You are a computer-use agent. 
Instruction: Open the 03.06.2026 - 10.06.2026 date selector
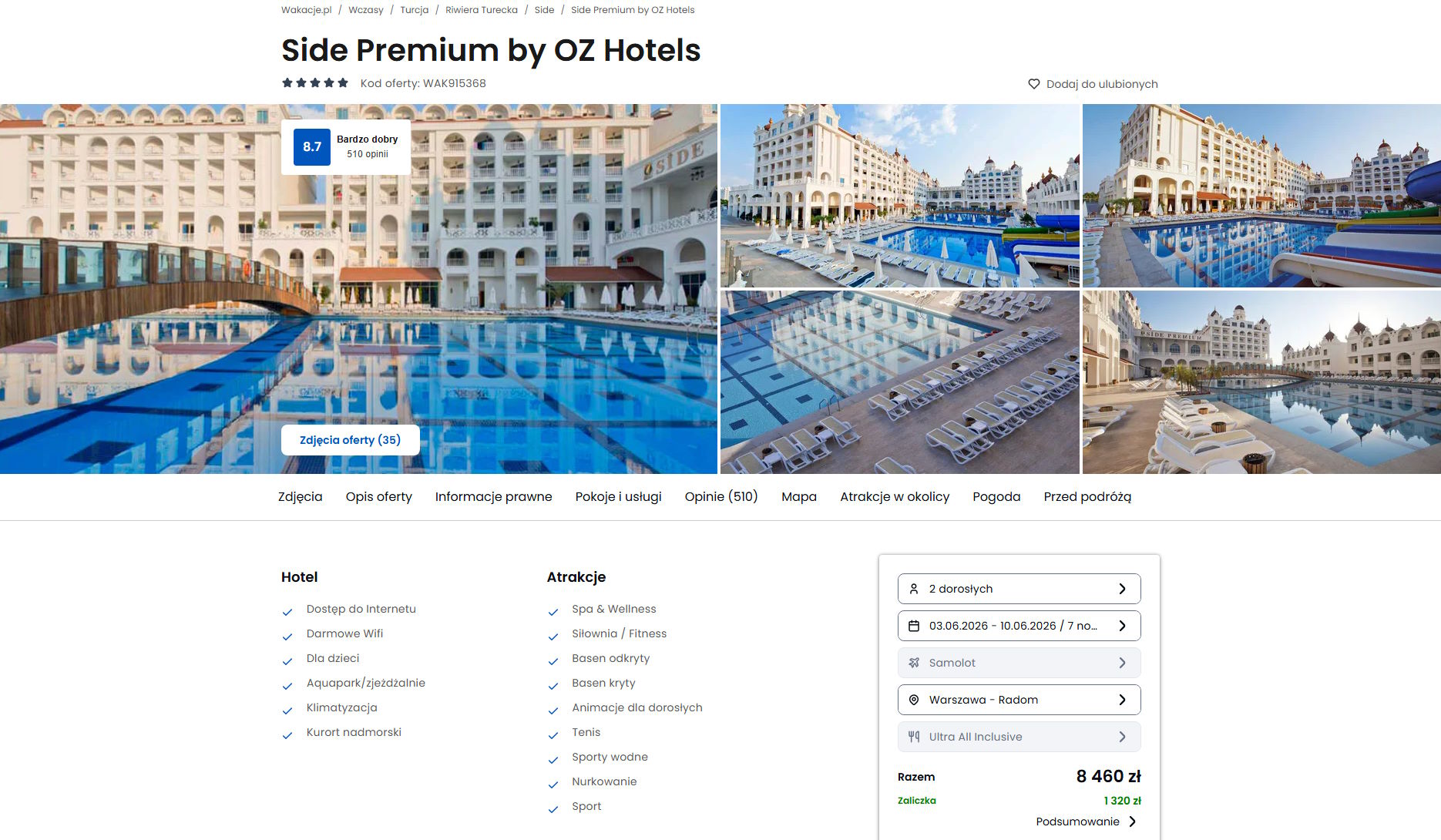[x=1019, y=626]
